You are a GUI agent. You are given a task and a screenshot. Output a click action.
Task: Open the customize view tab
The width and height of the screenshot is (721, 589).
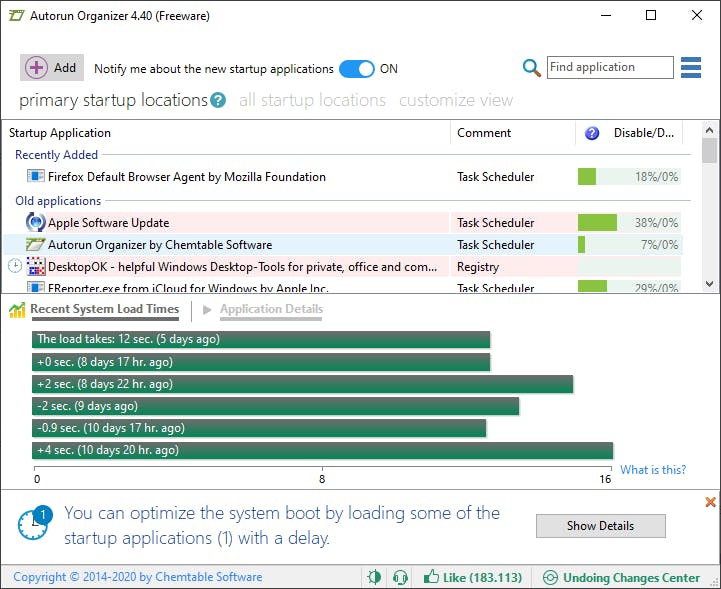tap(456, 100)
